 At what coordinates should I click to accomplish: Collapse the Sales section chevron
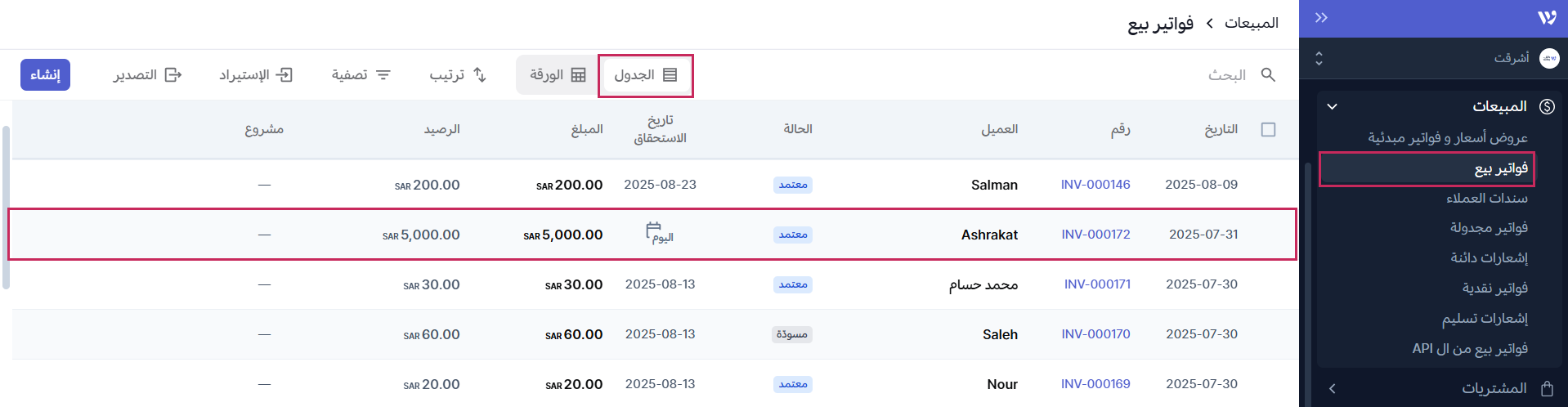1332,106
